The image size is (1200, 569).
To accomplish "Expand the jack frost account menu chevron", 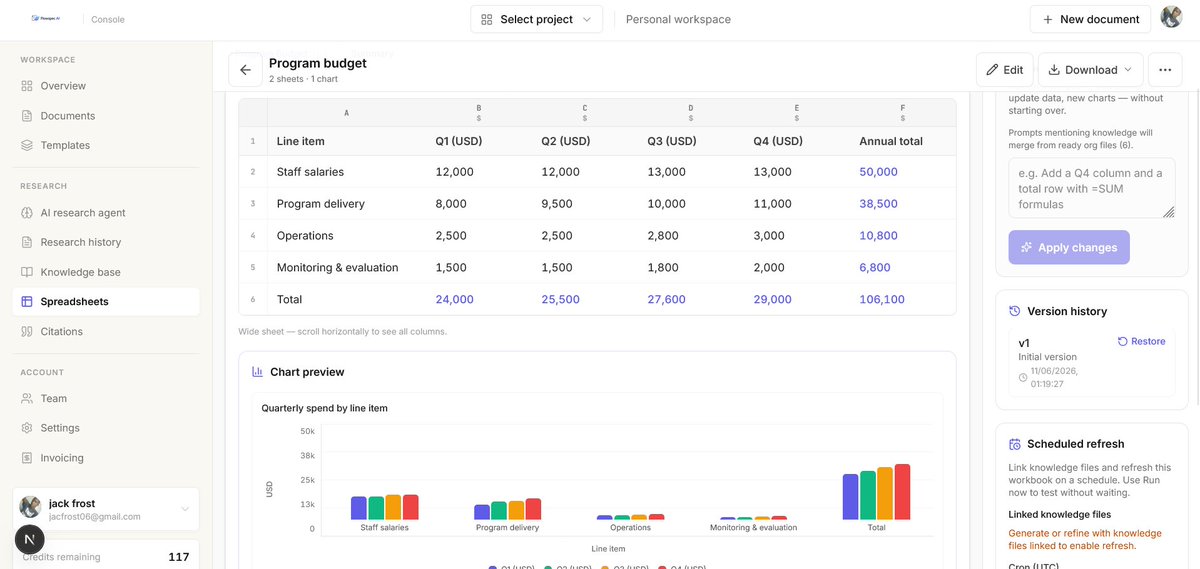I will coord(185,509).
